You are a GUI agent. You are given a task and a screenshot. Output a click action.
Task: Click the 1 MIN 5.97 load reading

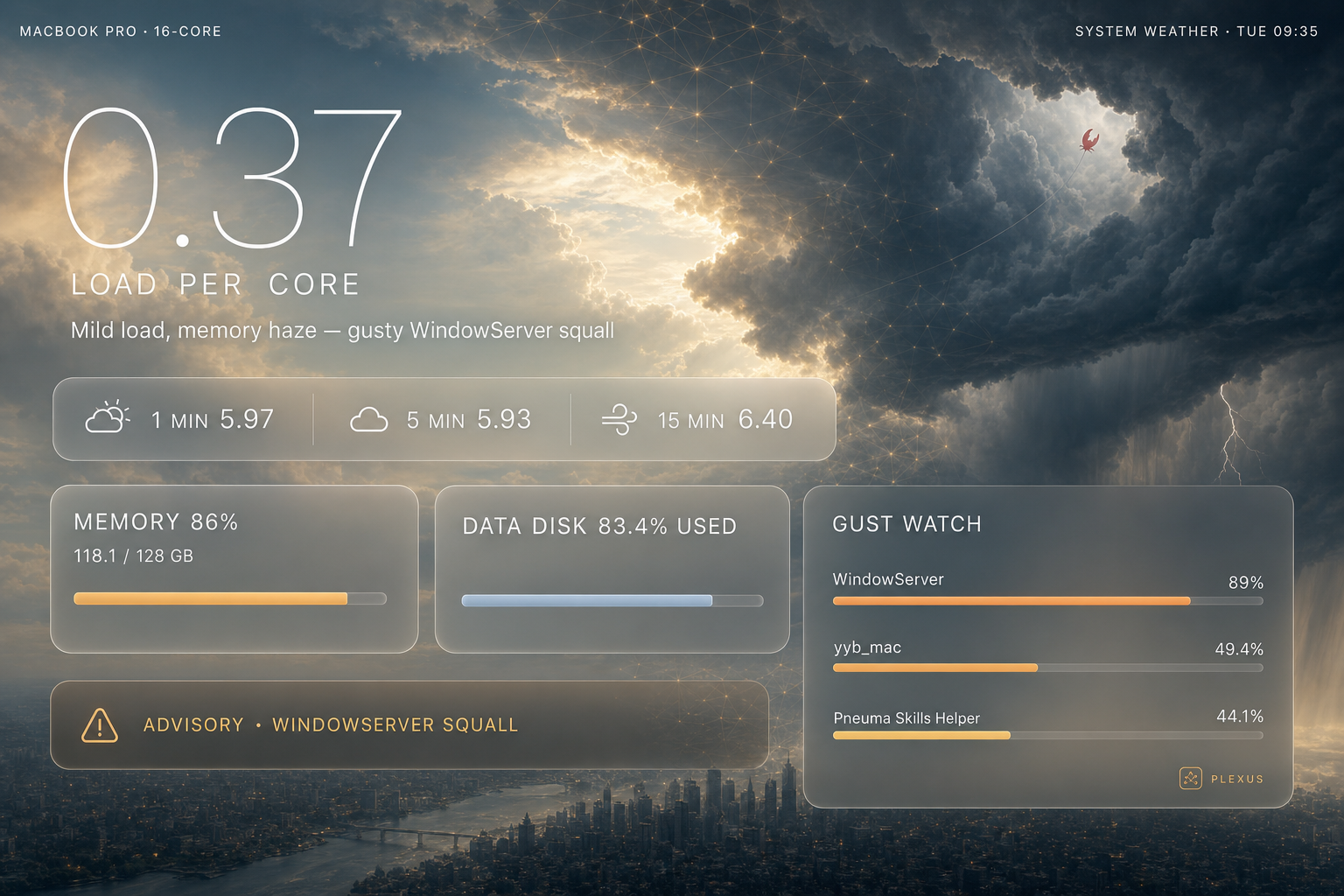[x=213, y=420]
